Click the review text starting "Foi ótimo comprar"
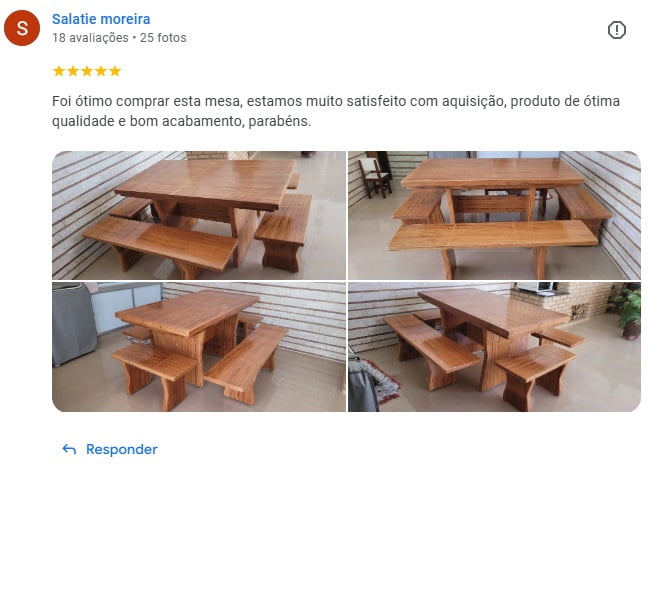Viewport: 657px width, 590px height. (x=336, y=111)
